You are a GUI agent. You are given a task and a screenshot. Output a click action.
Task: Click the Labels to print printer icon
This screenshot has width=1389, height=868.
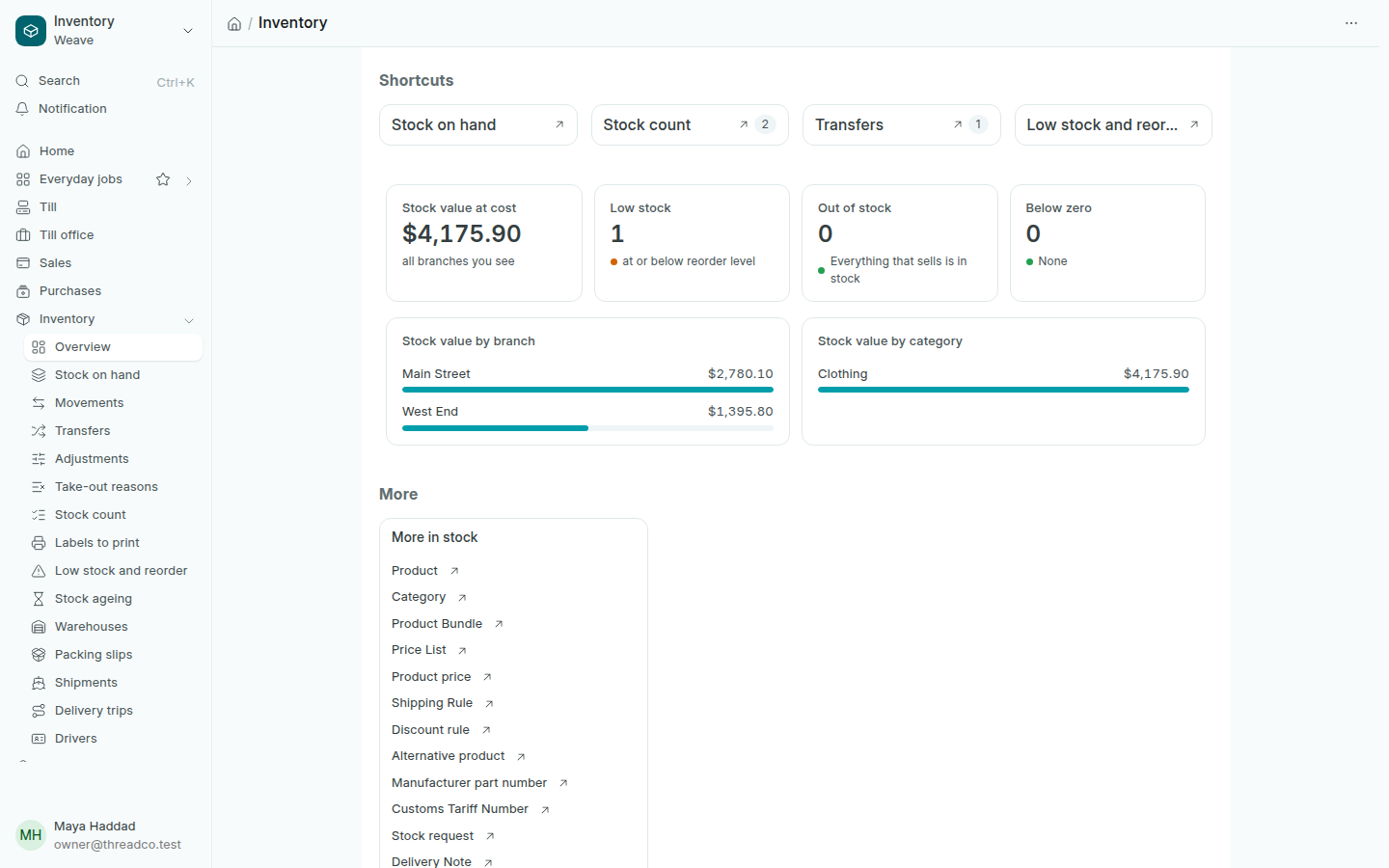pos(39,543)
